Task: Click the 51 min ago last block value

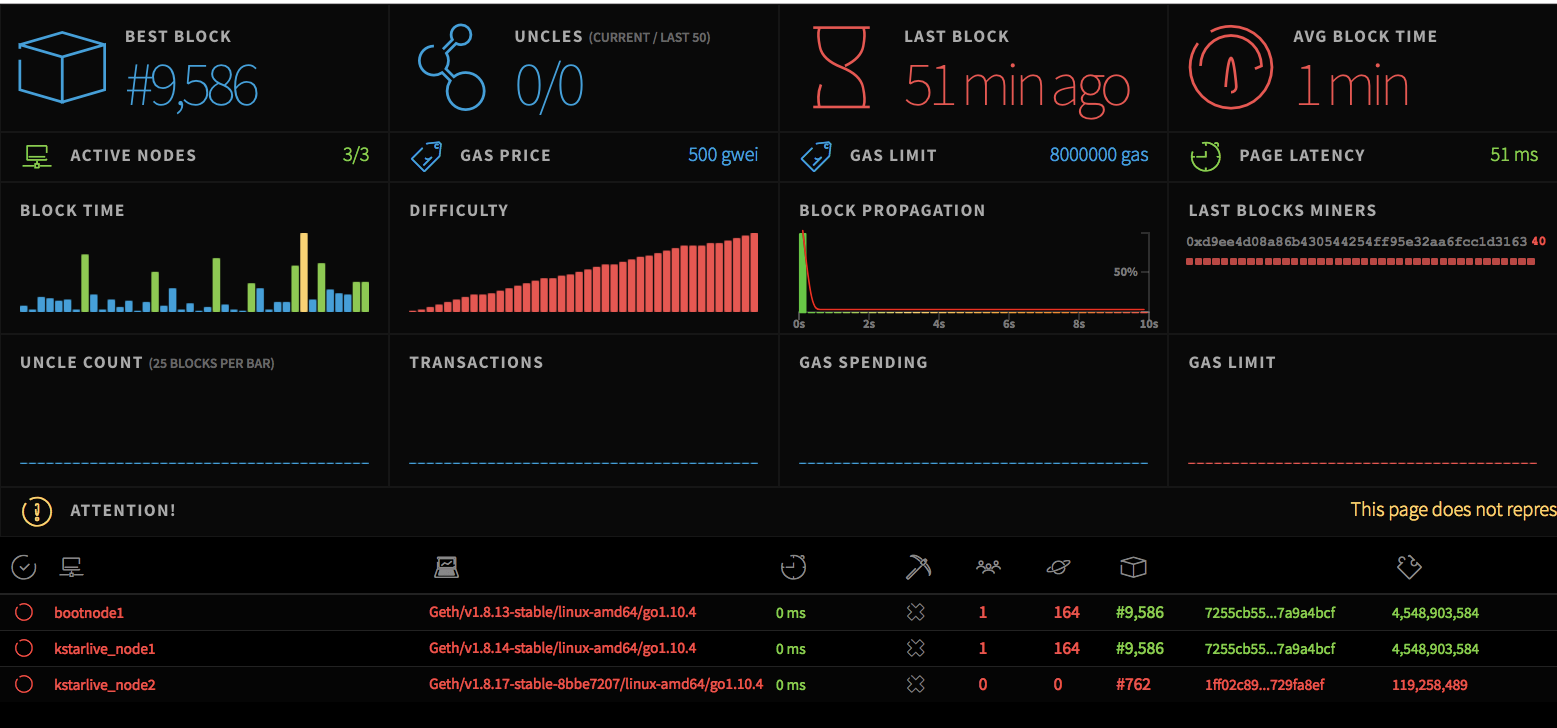Action: tap(1018, 86)
